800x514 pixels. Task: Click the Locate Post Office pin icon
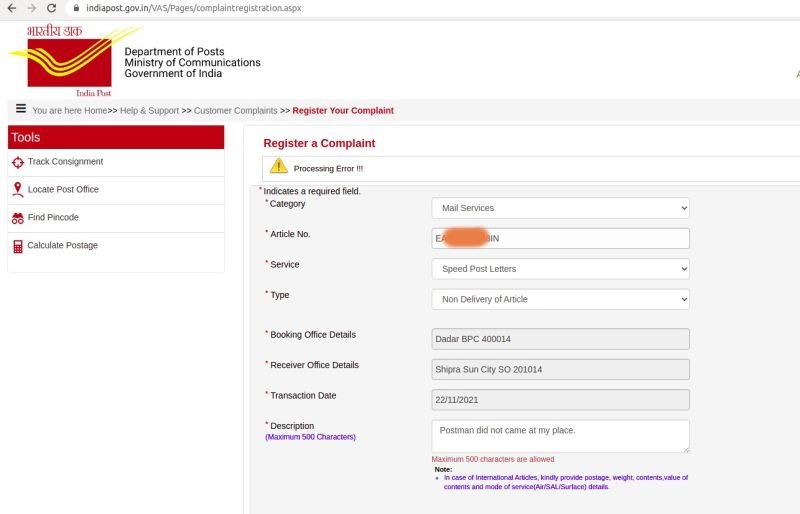pos(17,189)
